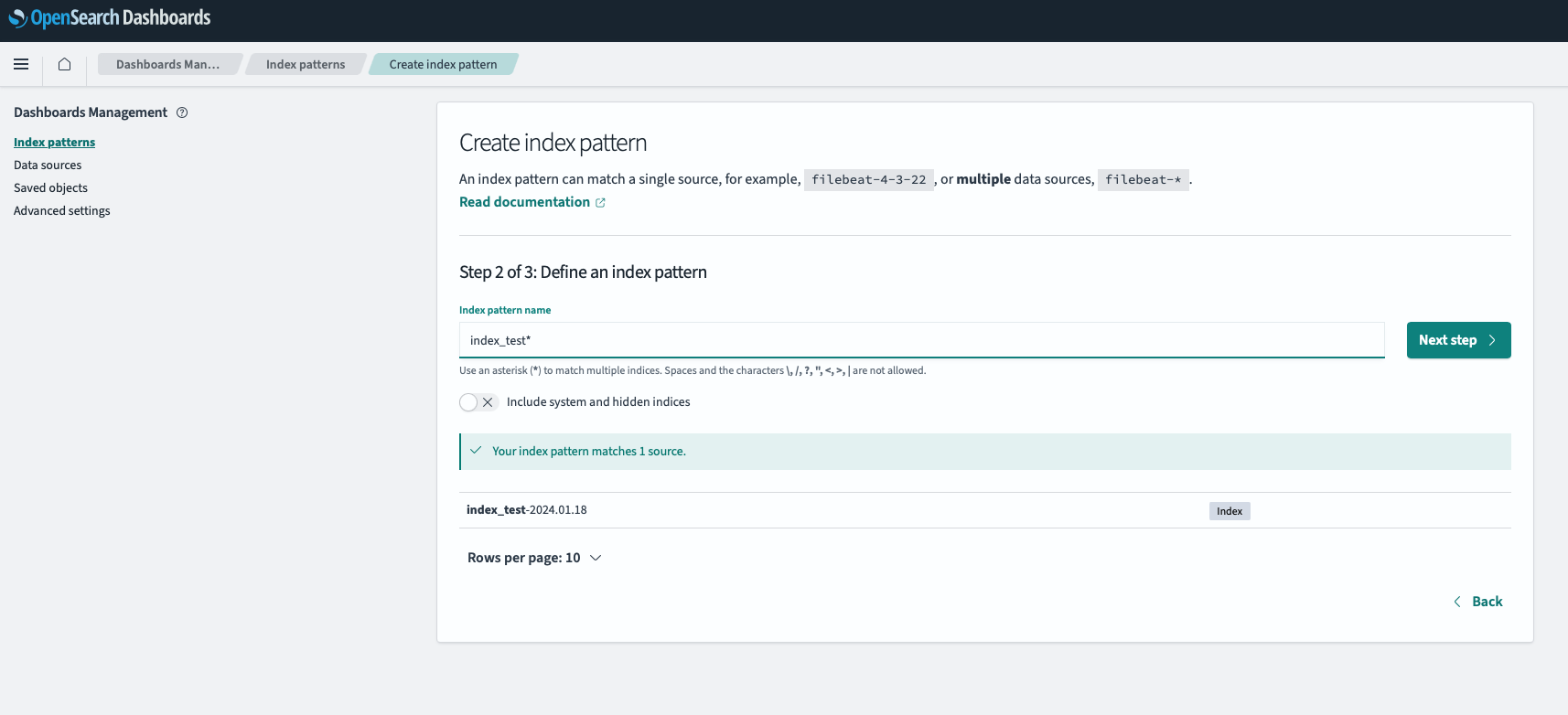Expand Rows per page dropdown
1568x715 pixels.
pyautogui.click(x=534, y=558)
